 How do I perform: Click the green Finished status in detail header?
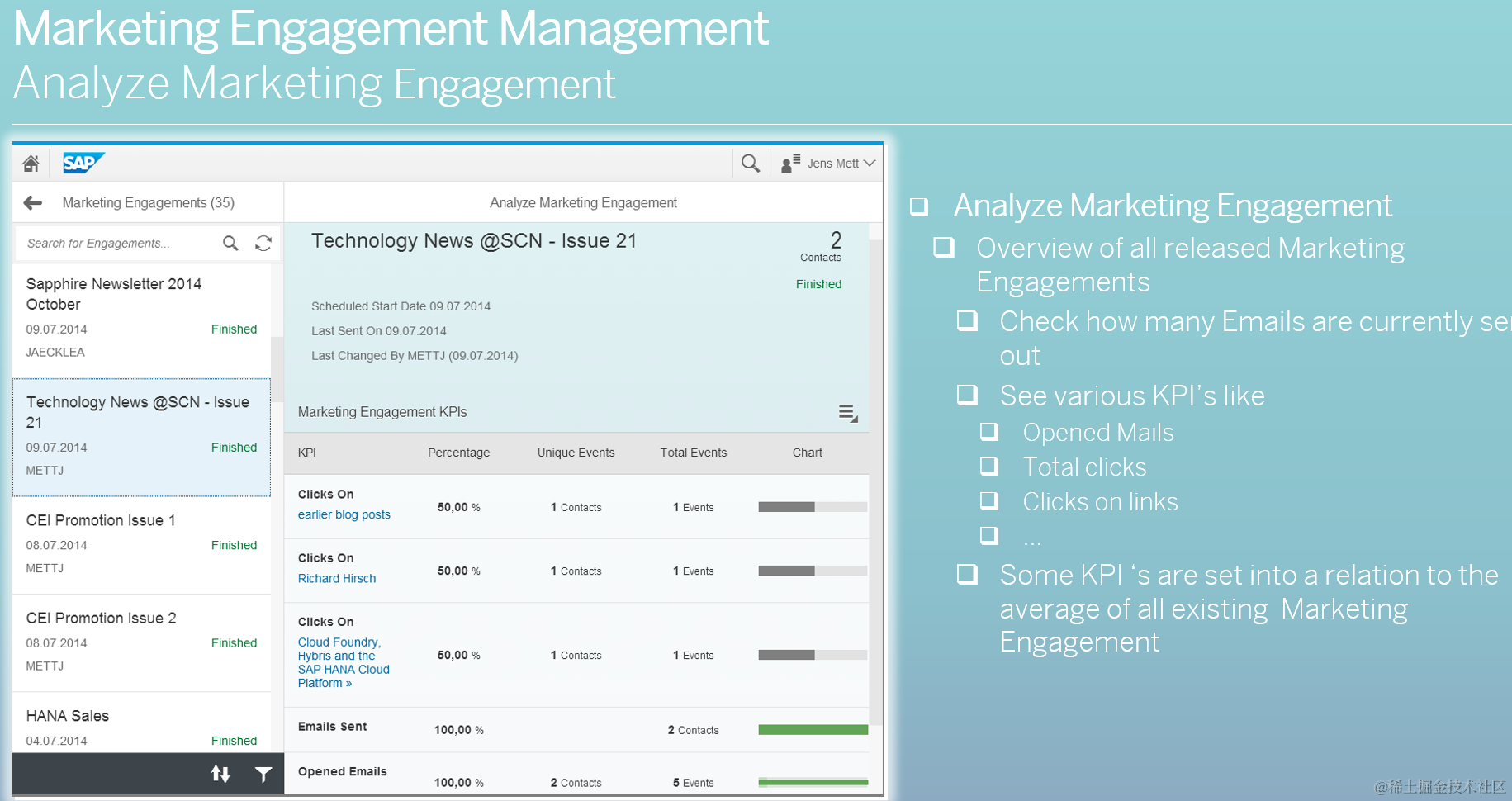(818, 284)
